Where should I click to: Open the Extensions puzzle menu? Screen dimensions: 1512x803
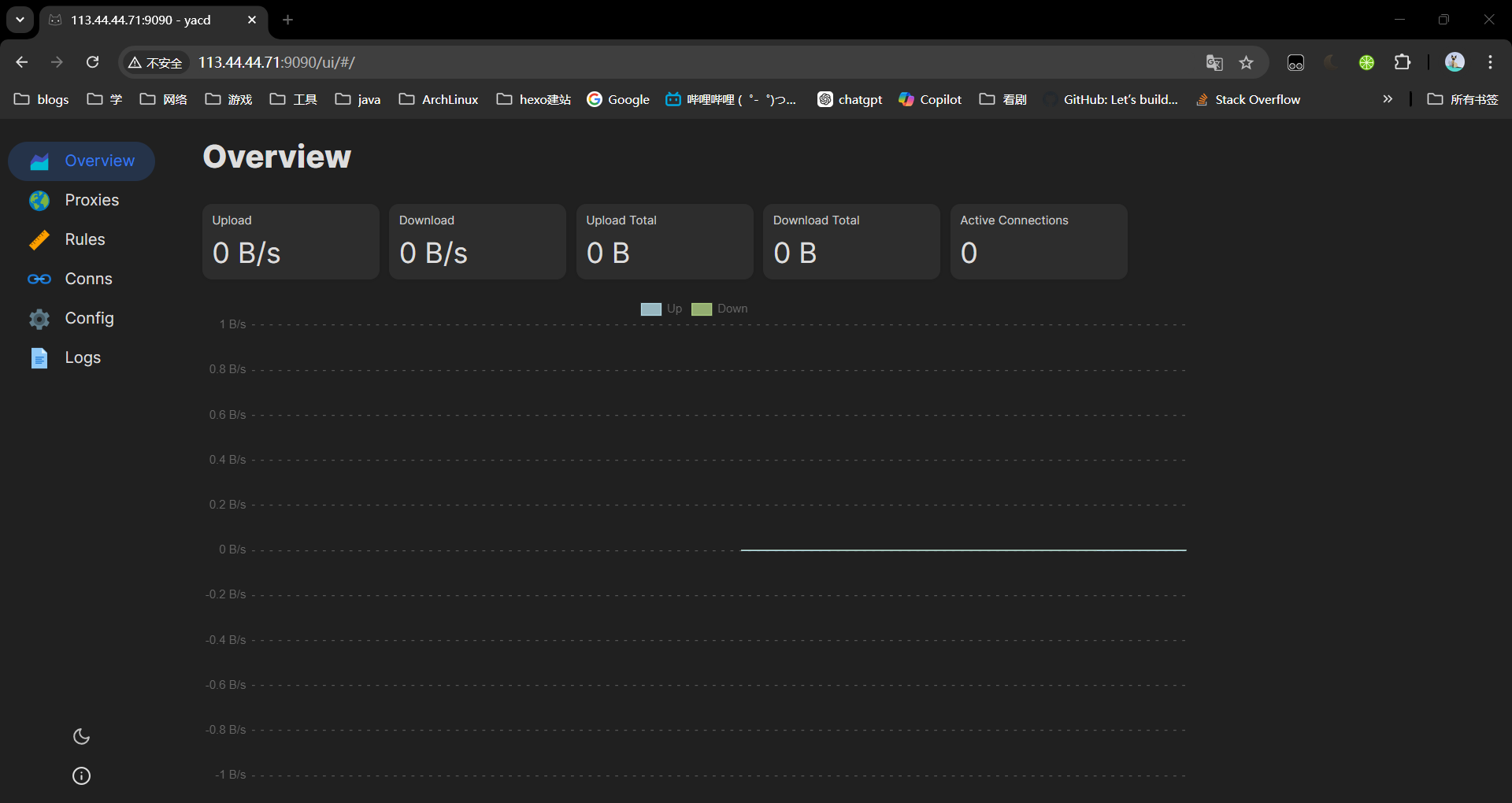[1403, 62]
